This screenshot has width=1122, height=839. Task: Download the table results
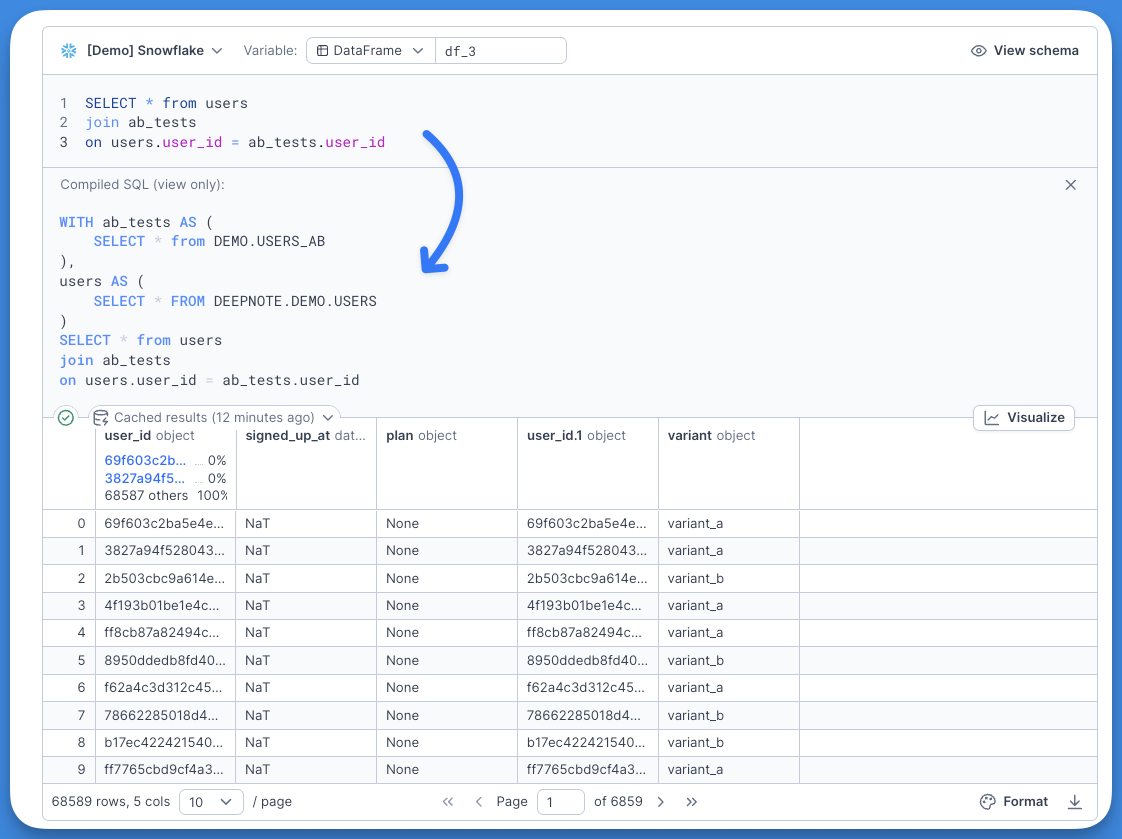click(1075, 802)
